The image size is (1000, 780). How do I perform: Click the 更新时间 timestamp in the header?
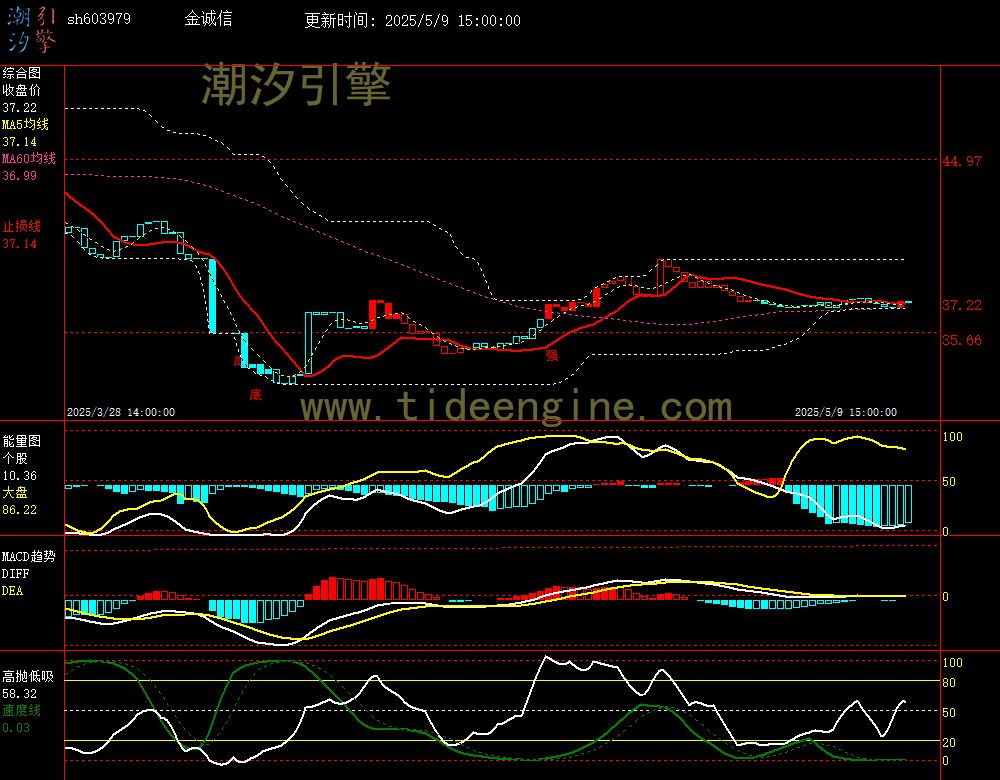[x=412, y=20]
